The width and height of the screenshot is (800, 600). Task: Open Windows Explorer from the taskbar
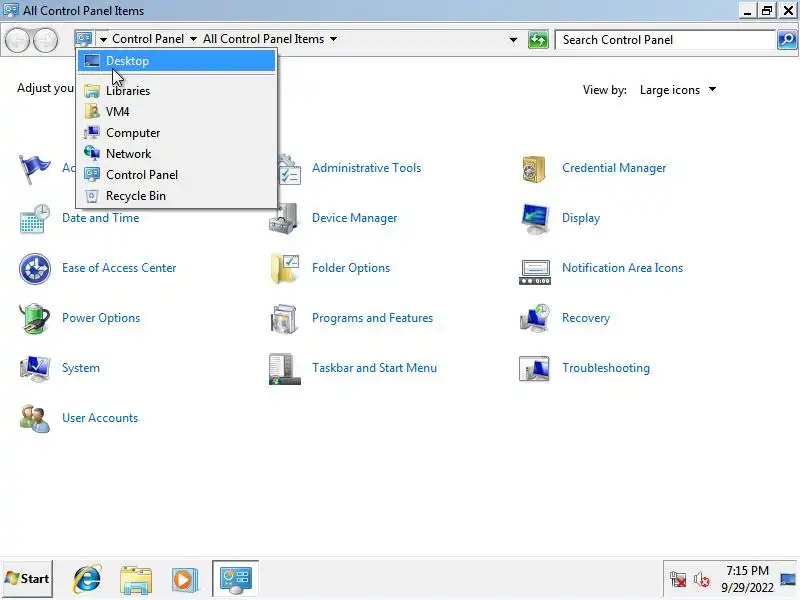click(x=136, y=579)
